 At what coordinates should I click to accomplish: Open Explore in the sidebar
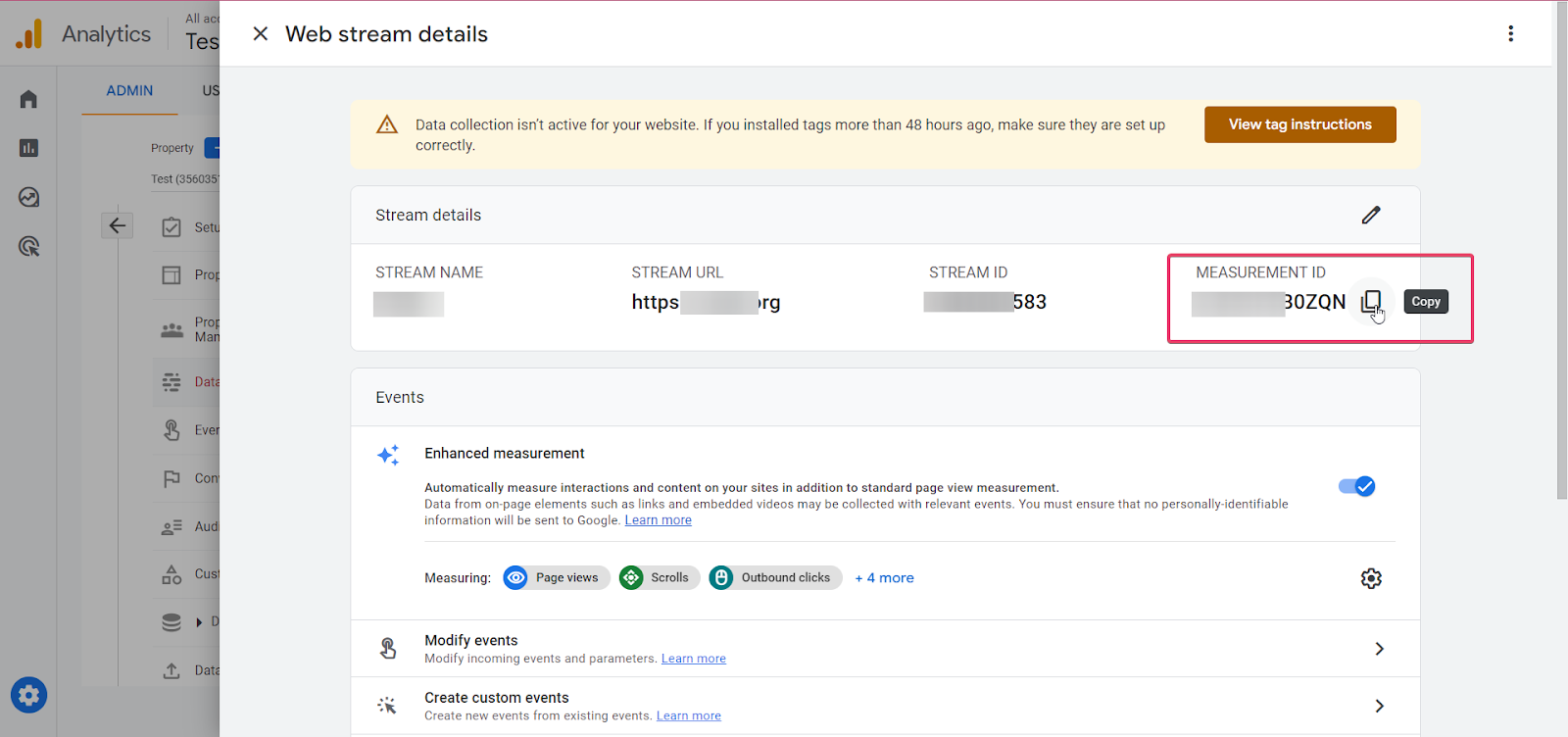pyautogui.click(x=28, y=197)
